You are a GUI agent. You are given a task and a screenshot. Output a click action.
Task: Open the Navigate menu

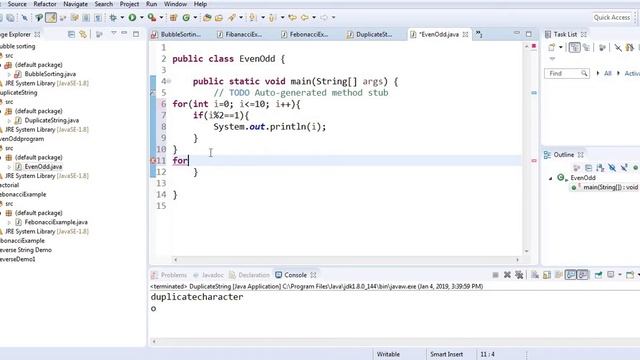tap(76, 4)
